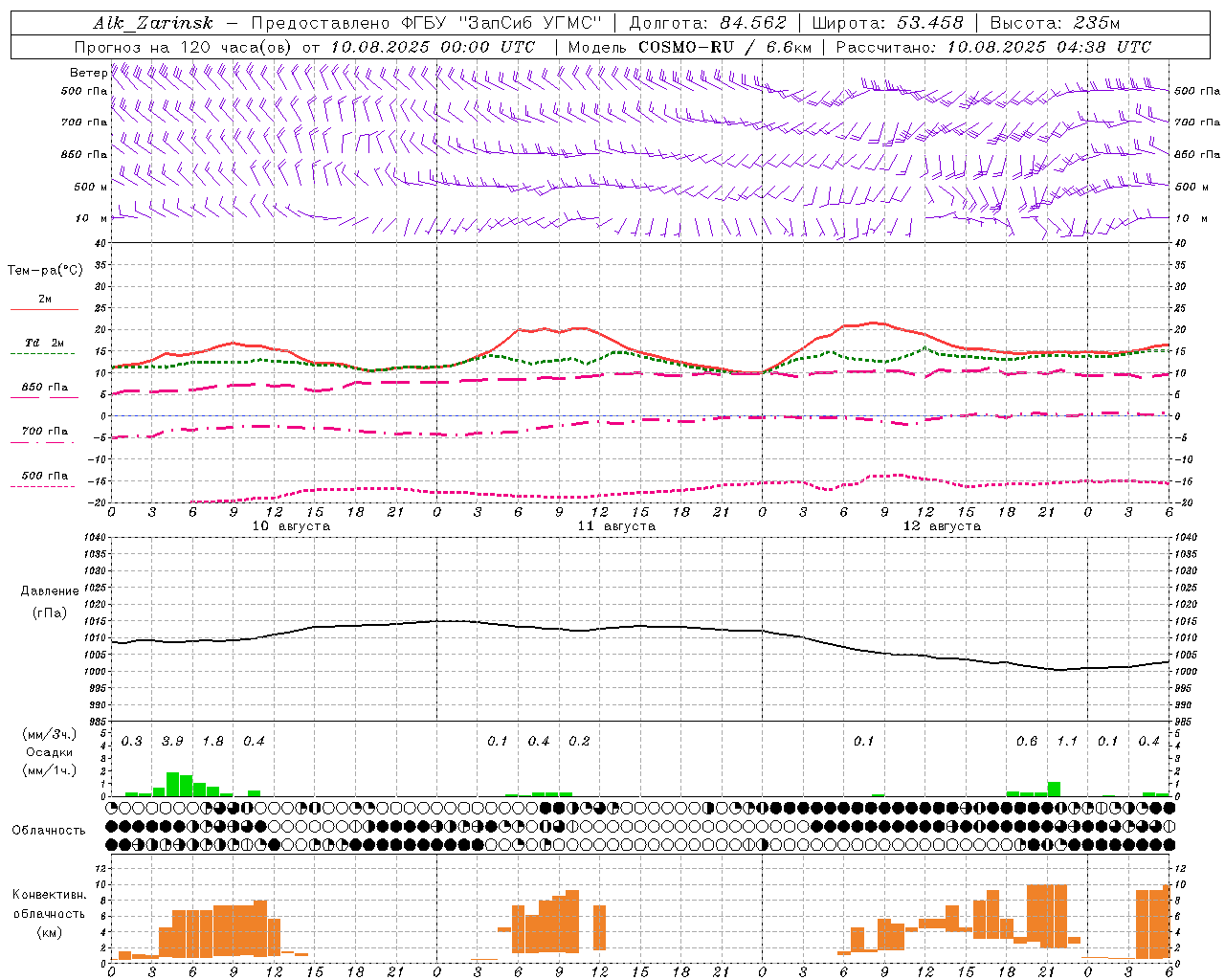
Task: Select the 700 гПа temperature legend entry
Action: [44, 432]
